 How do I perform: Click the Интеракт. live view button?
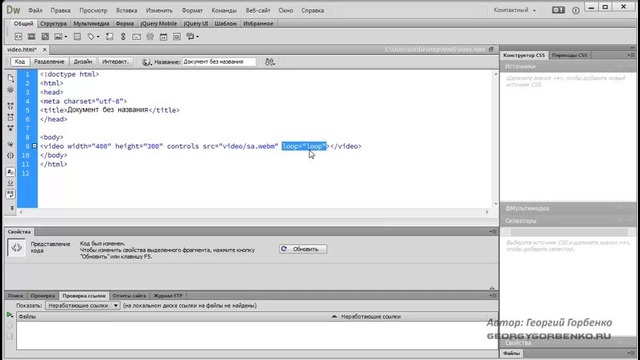tap(115, 62)
